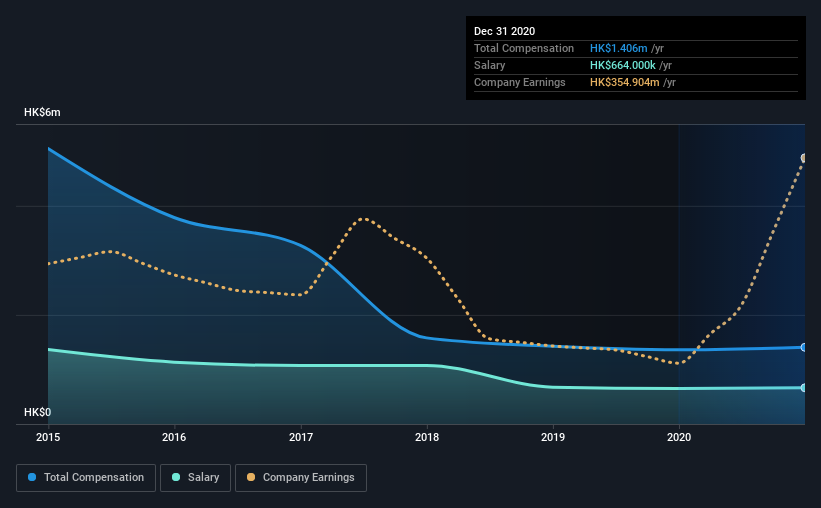Click the 2019 x-axis label
This screenshot has width=821, height=508.
point(553,437)
